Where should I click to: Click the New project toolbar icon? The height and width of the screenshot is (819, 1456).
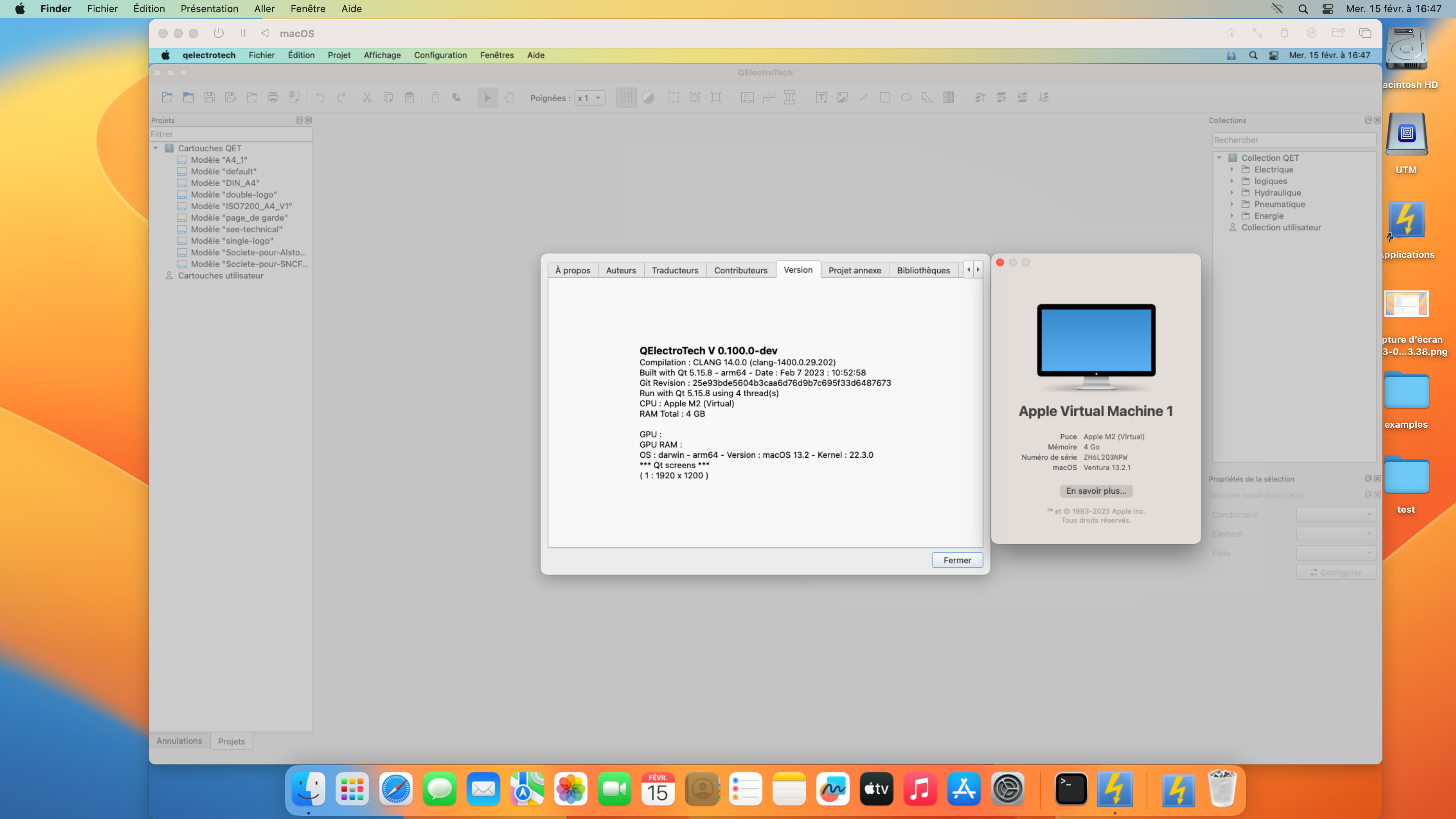click(x=167, y=97)
